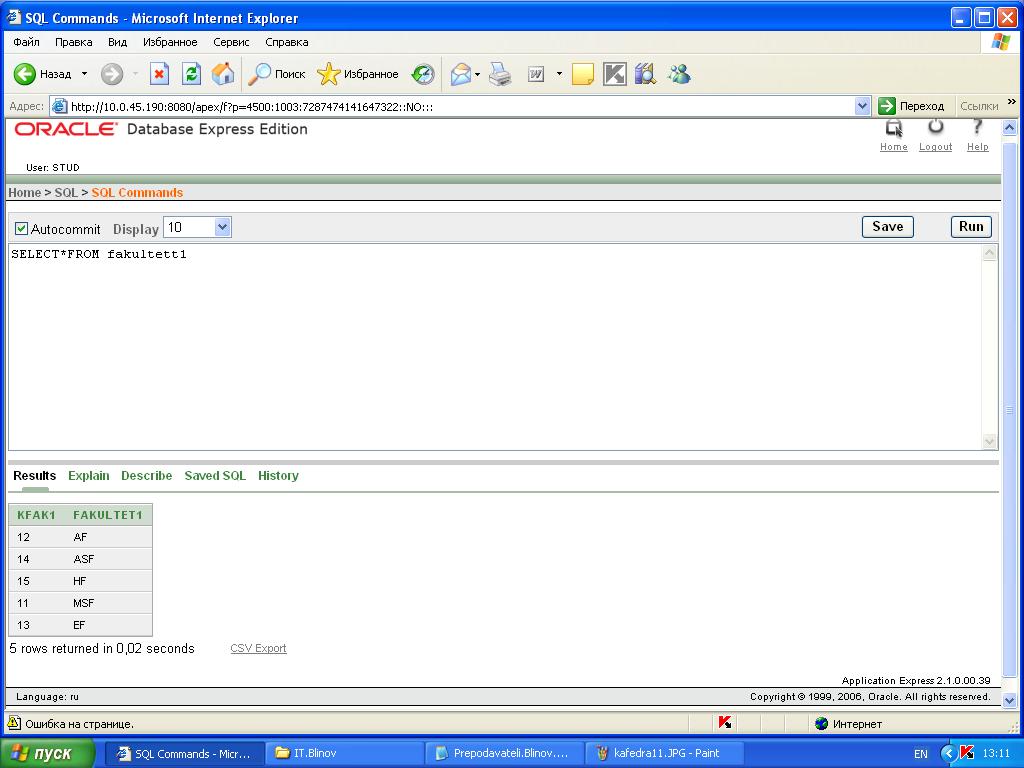Image resolution: width=1024 pixels, height=768 pixels.
Task: Open the Word edit dropdown arrow
Action: 559,74
